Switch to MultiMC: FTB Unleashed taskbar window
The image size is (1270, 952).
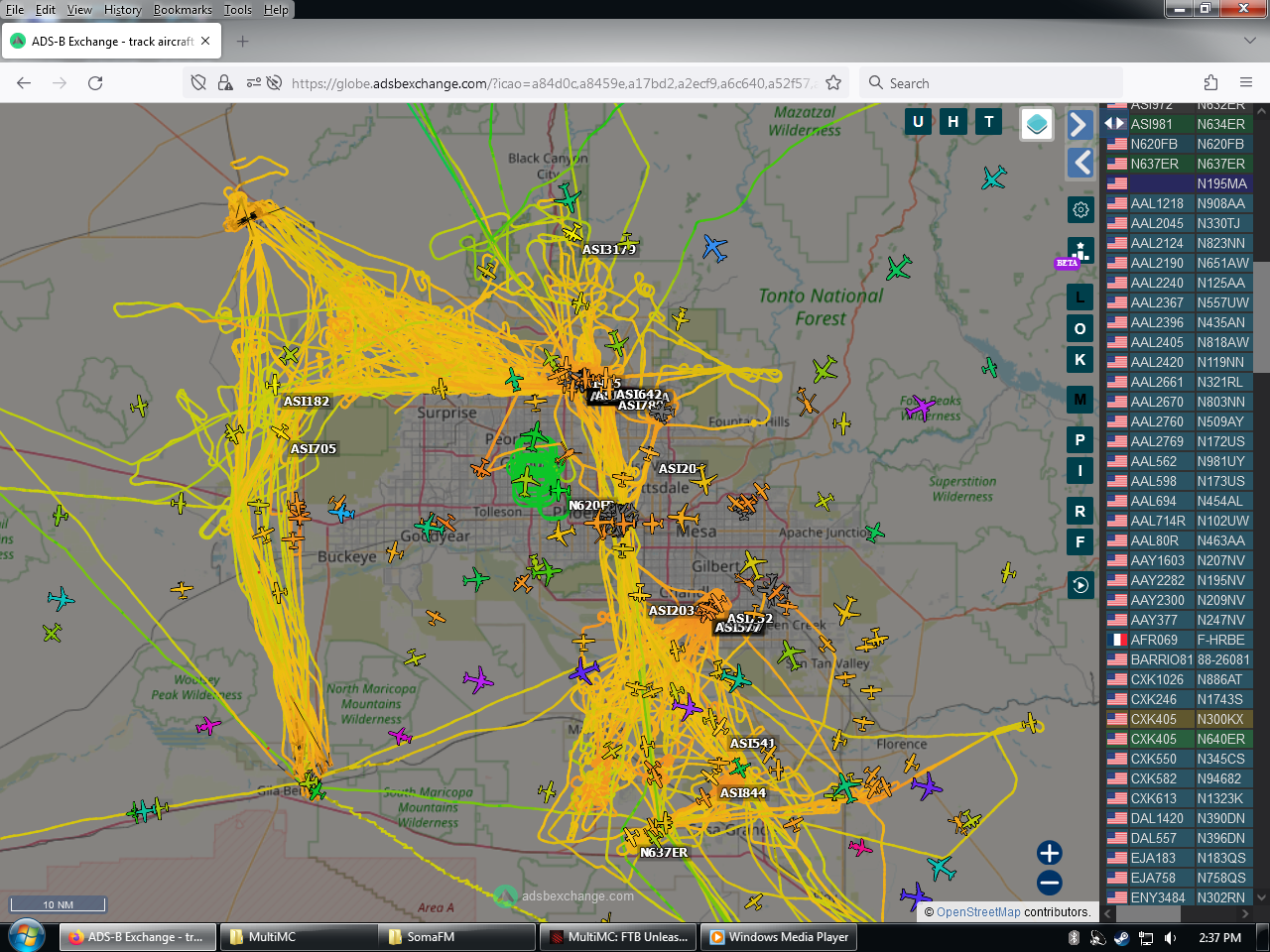617,937
